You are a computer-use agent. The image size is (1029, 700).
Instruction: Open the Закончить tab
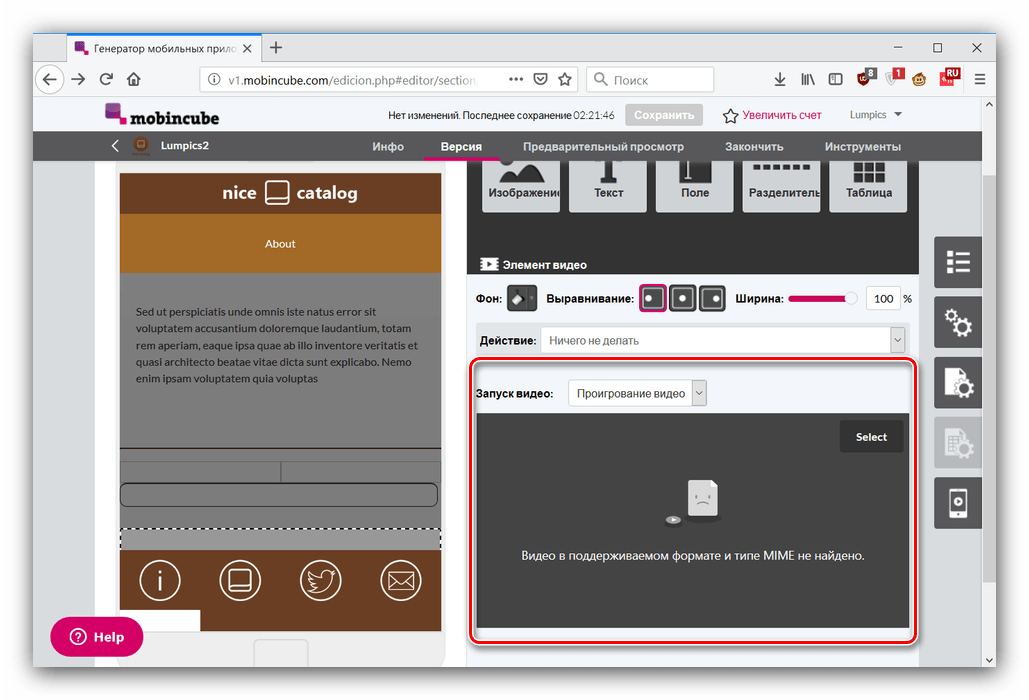[754, 146]
